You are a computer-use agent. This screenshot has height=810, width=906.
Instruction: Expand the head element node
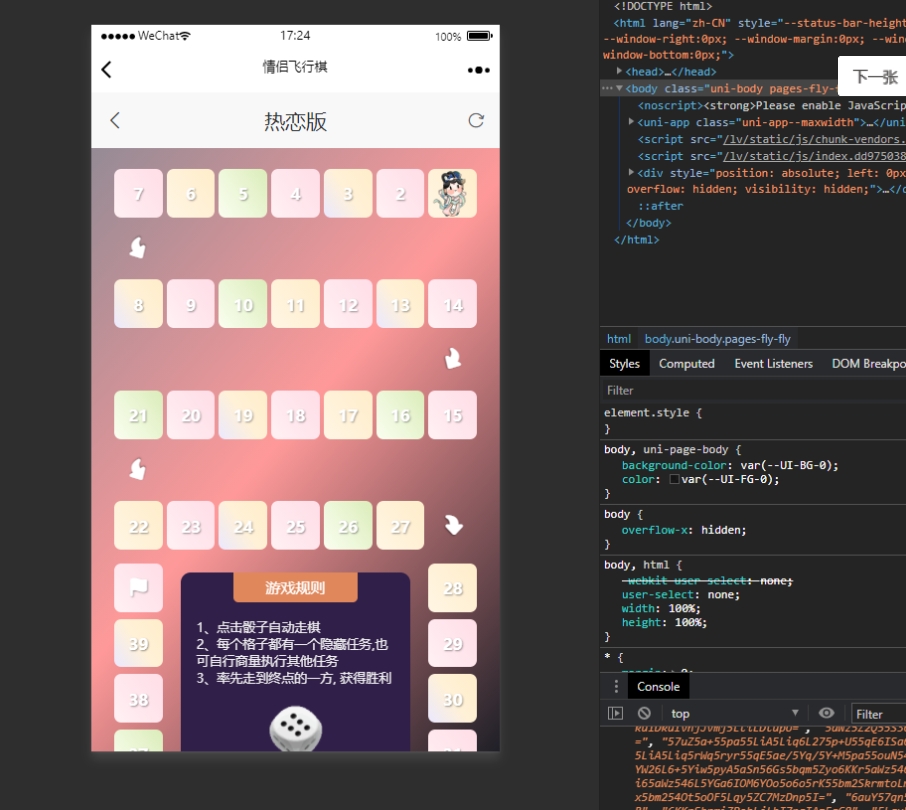(620, 72)
